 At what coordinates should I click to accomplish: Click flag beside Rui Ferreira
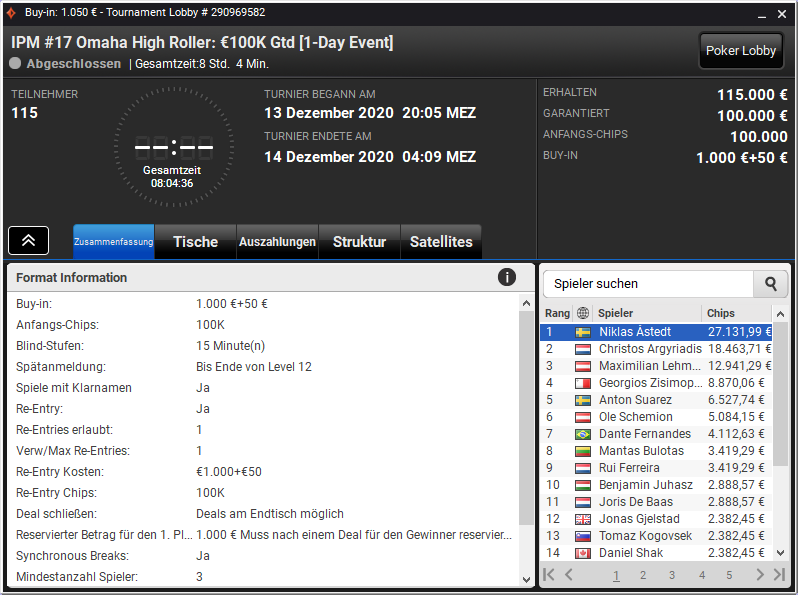pos(583,468)
